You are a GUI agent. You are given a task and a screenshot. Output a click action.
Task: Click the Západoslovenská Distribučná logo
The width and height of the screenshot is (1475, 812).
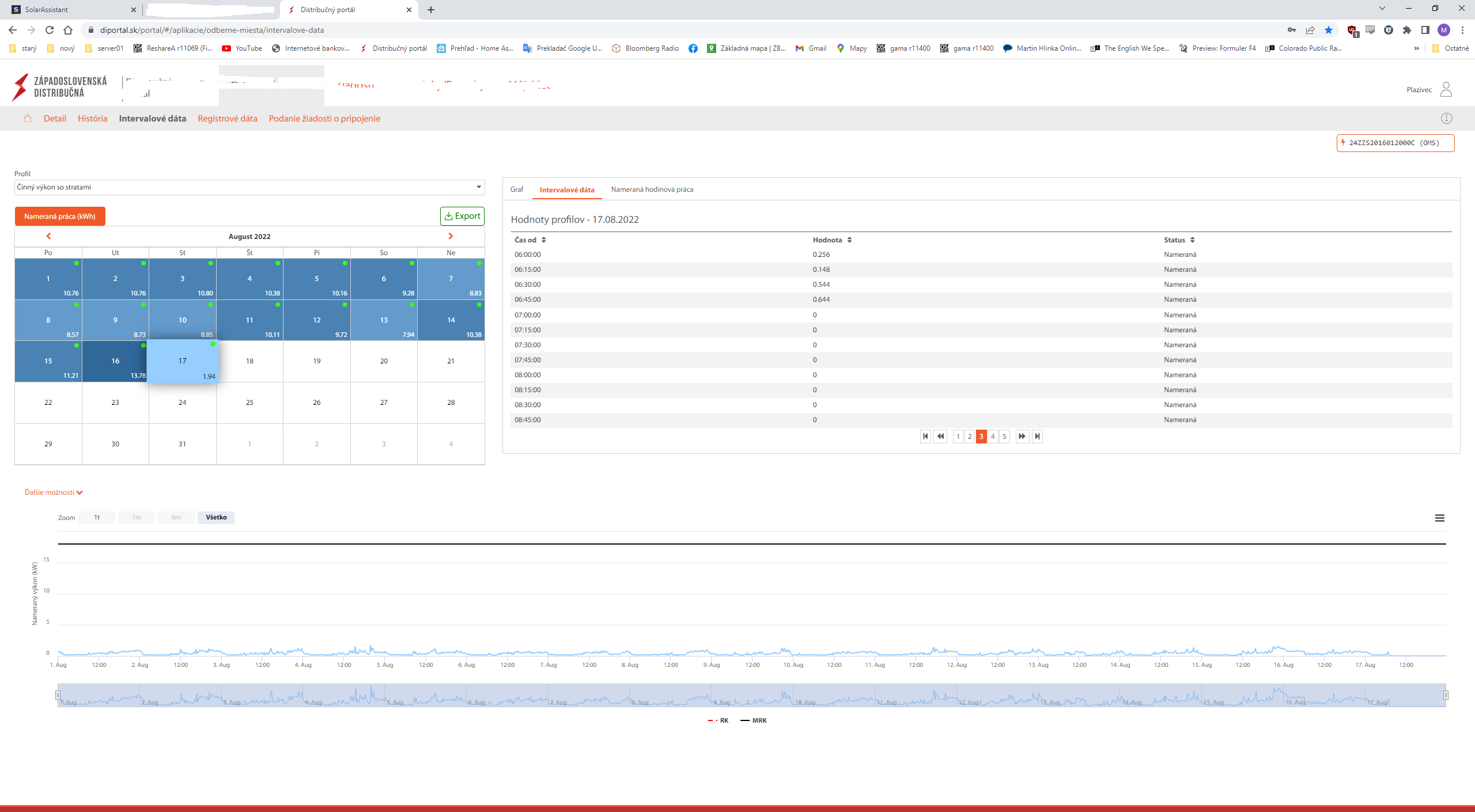[x=59, y=88]
